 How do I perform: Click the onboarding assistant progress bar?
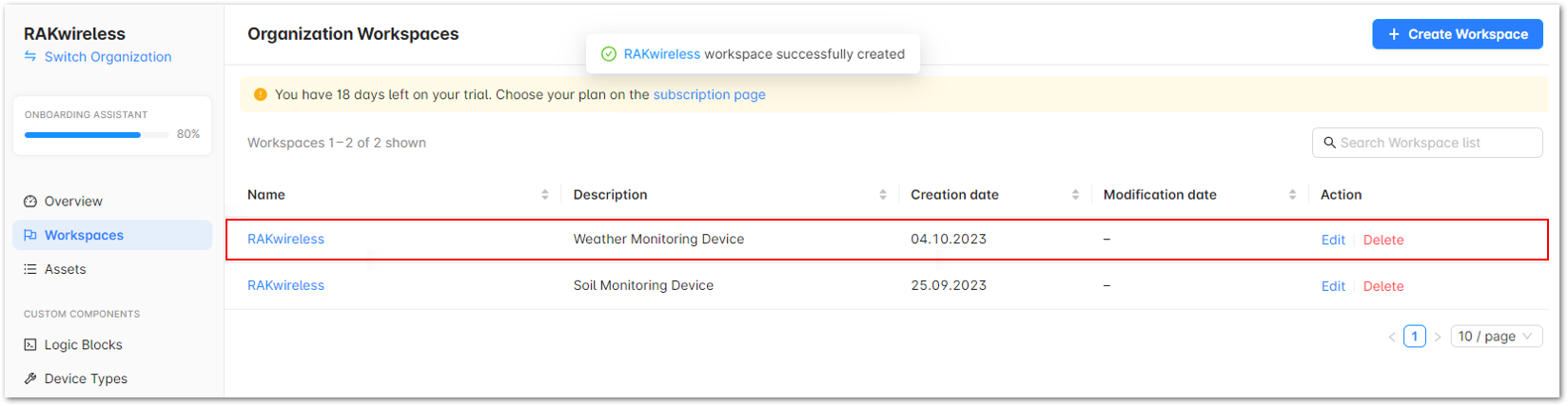(96, 135)
